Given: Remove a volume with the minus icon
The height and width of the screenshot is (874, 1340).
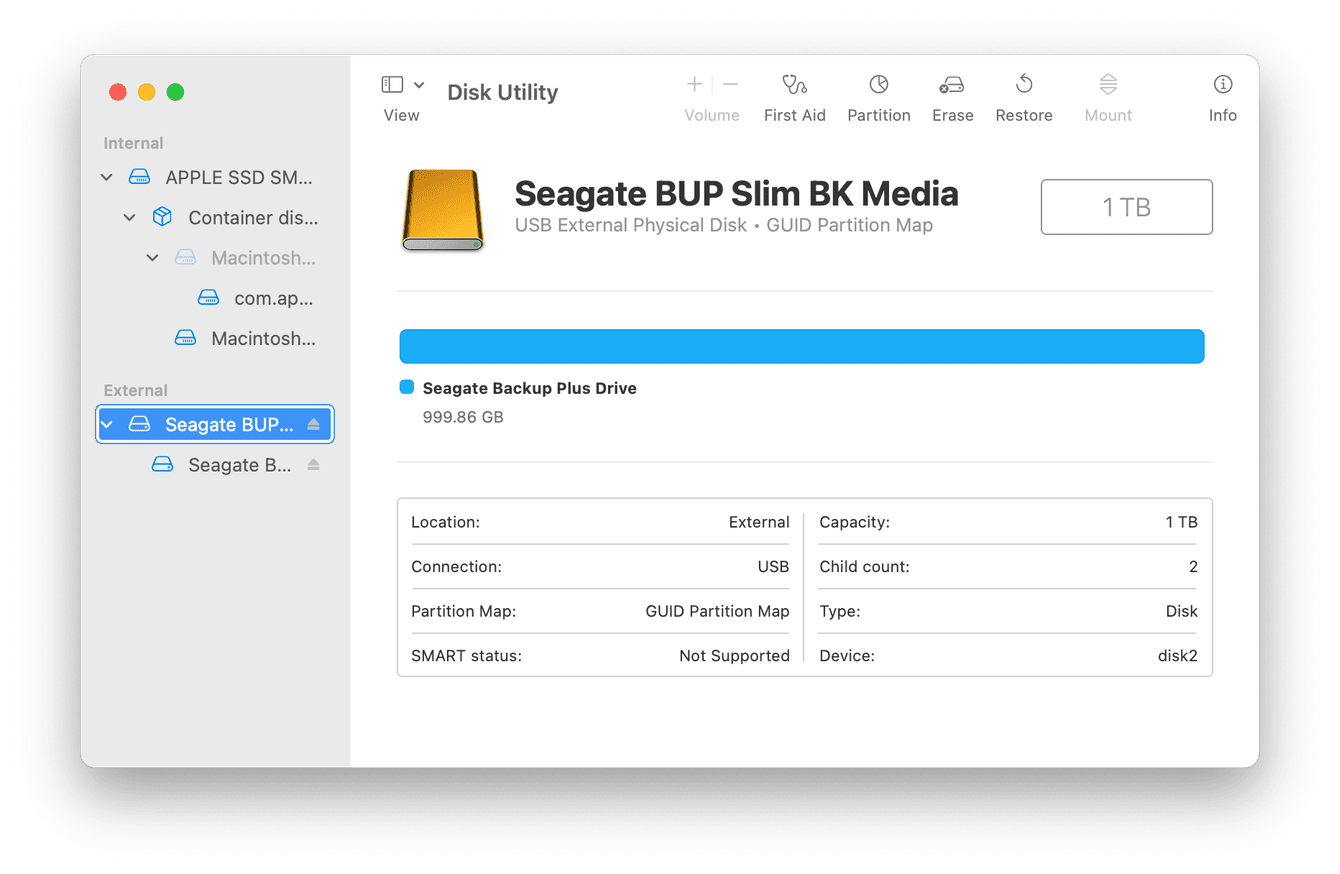Looking at the screenshot, I should [x=731, y=84].
